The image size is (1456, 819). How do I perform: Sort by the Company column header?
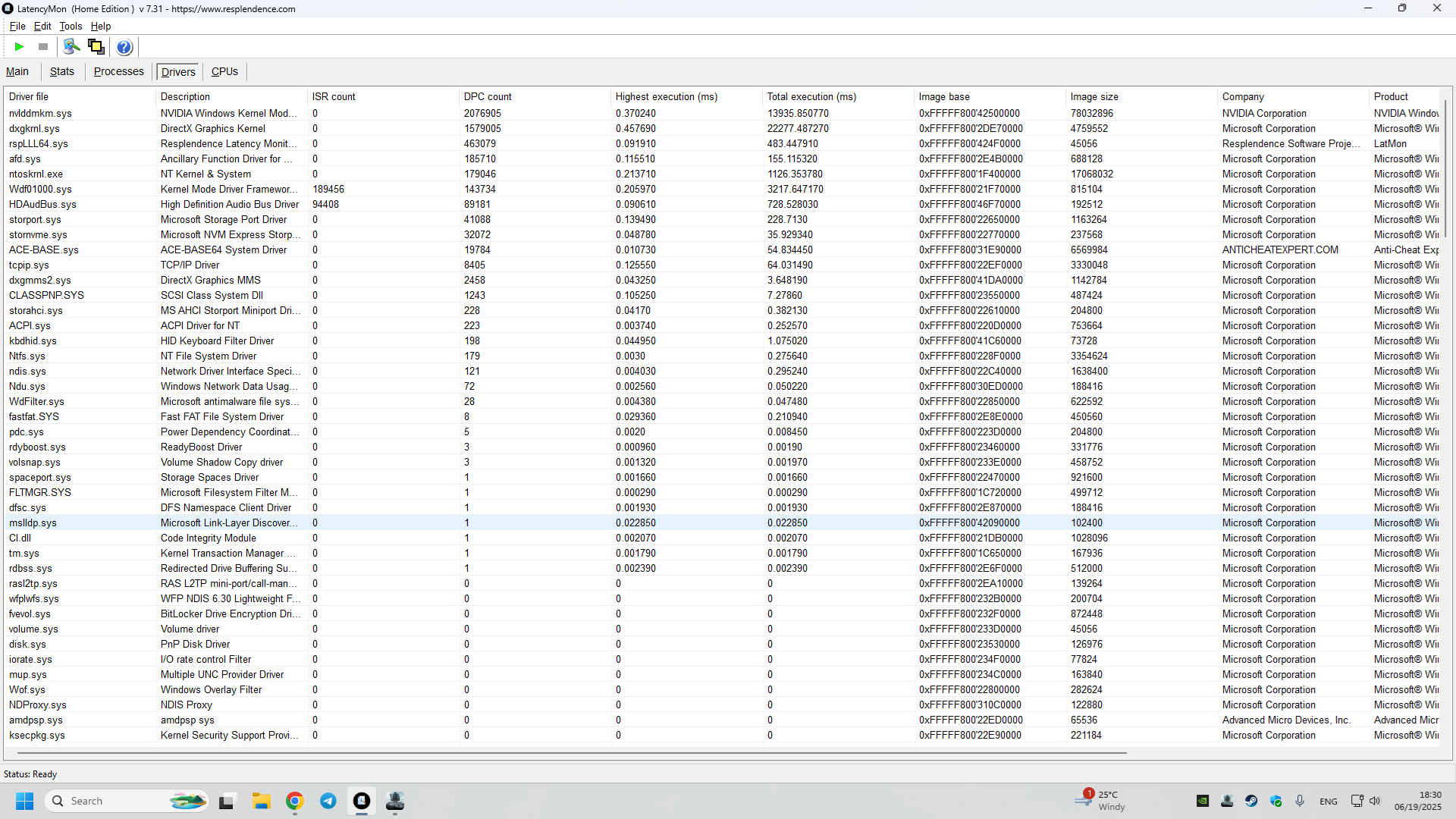[1294, 96]
